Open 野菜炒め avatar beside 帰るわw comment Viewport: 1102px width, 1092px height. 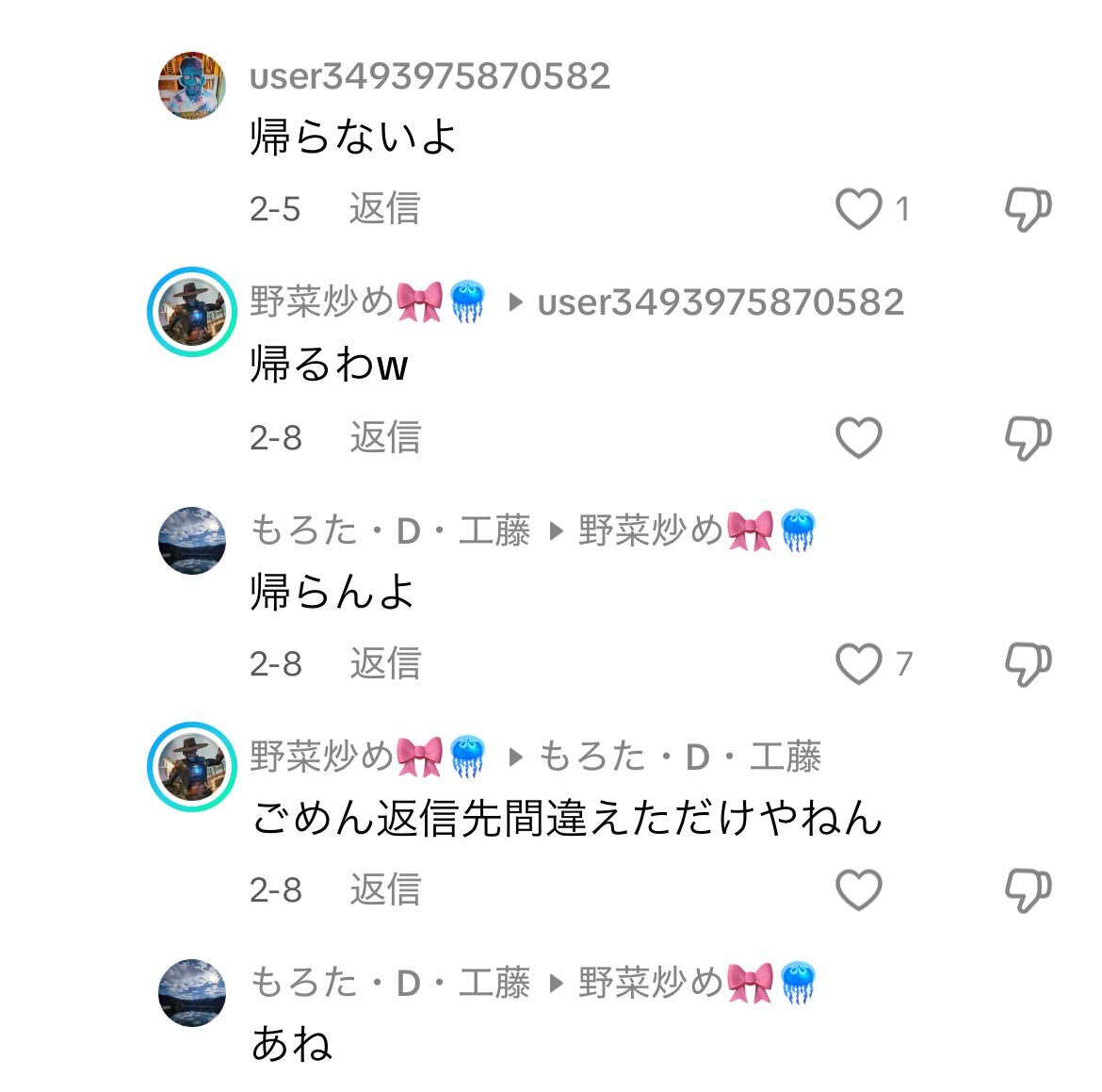tap(192, 312)
